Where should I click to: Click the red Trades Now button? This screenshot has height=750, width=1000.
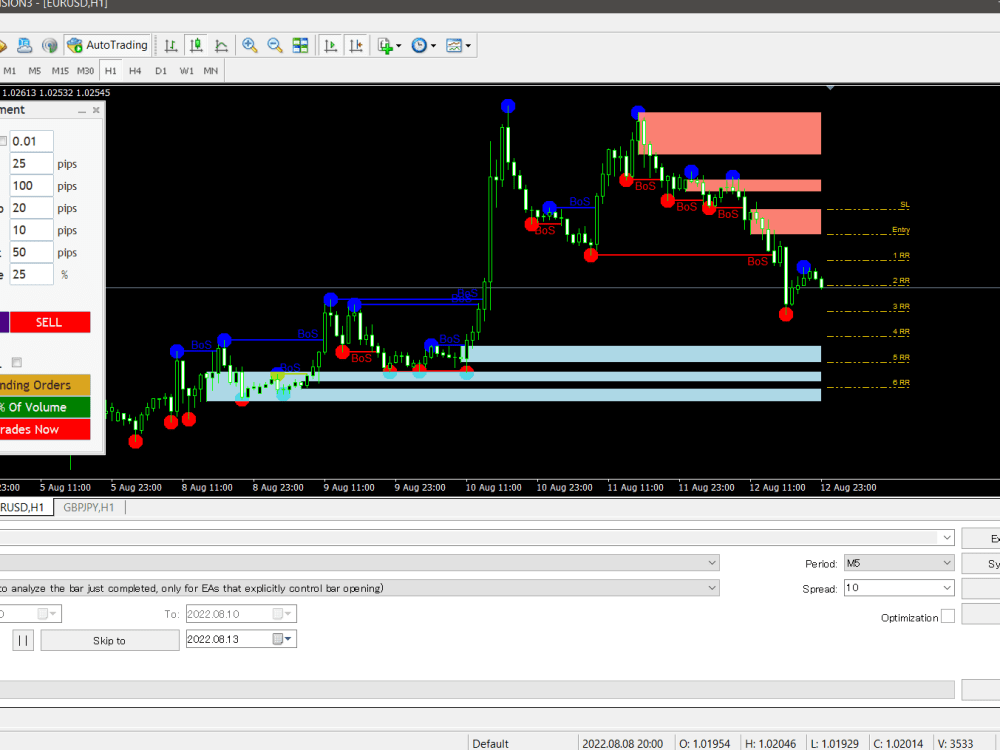point(45,429)
